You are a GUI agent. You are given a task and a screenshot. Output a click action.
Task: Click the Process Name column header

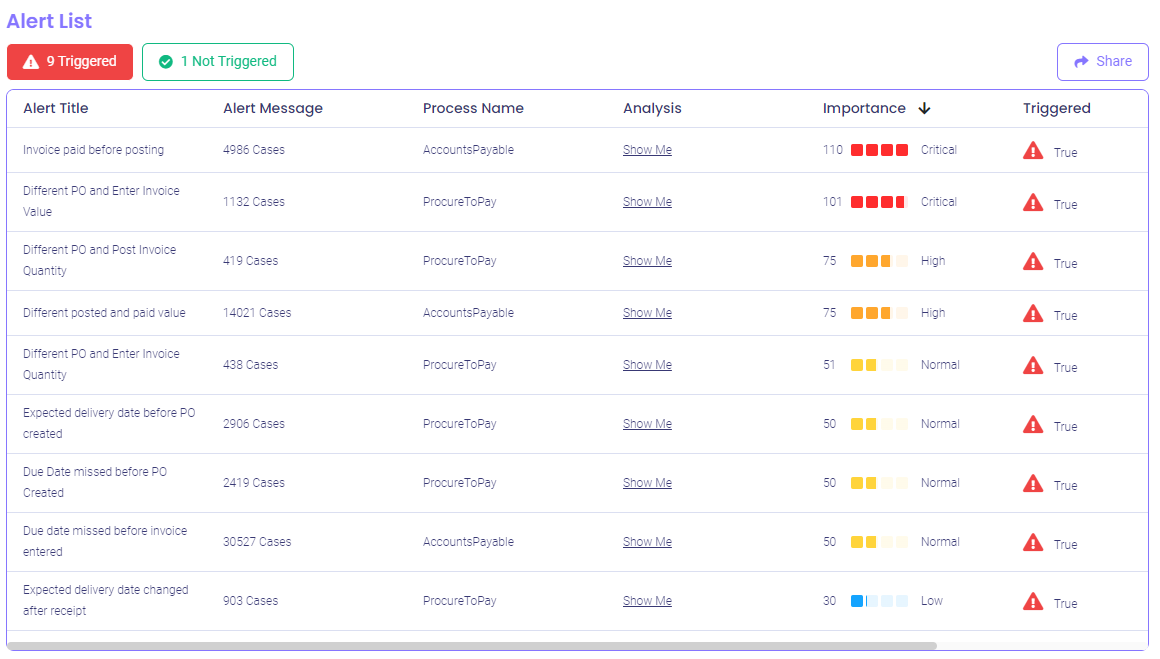tap(473, 108)
